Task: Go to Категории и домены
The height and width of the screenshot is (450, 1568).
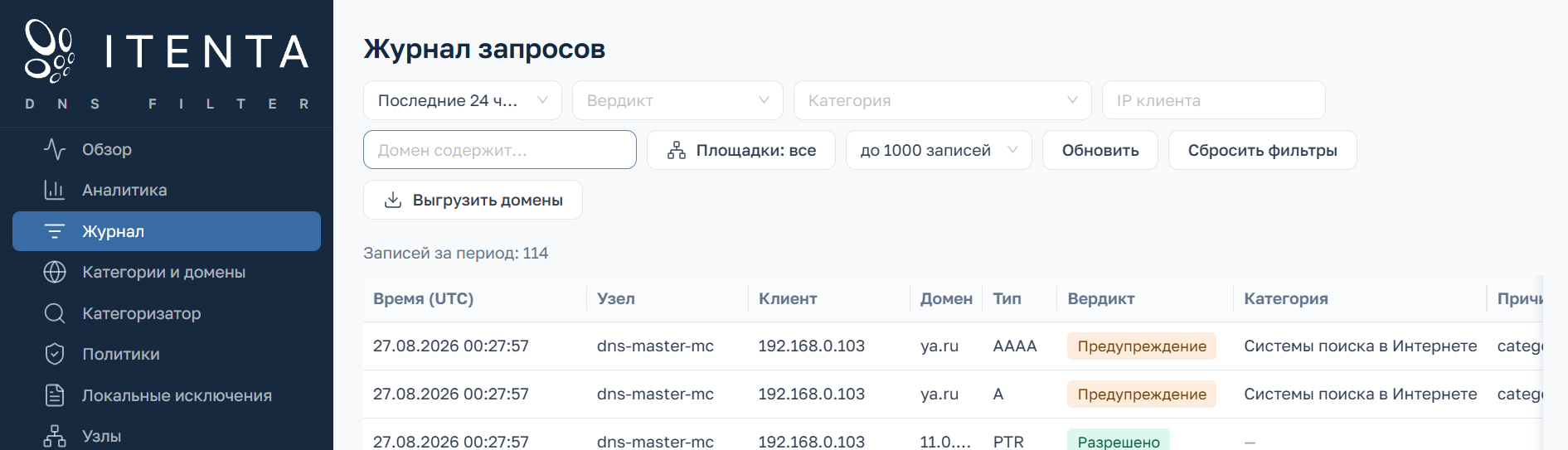Action: [x=167, y=272]
